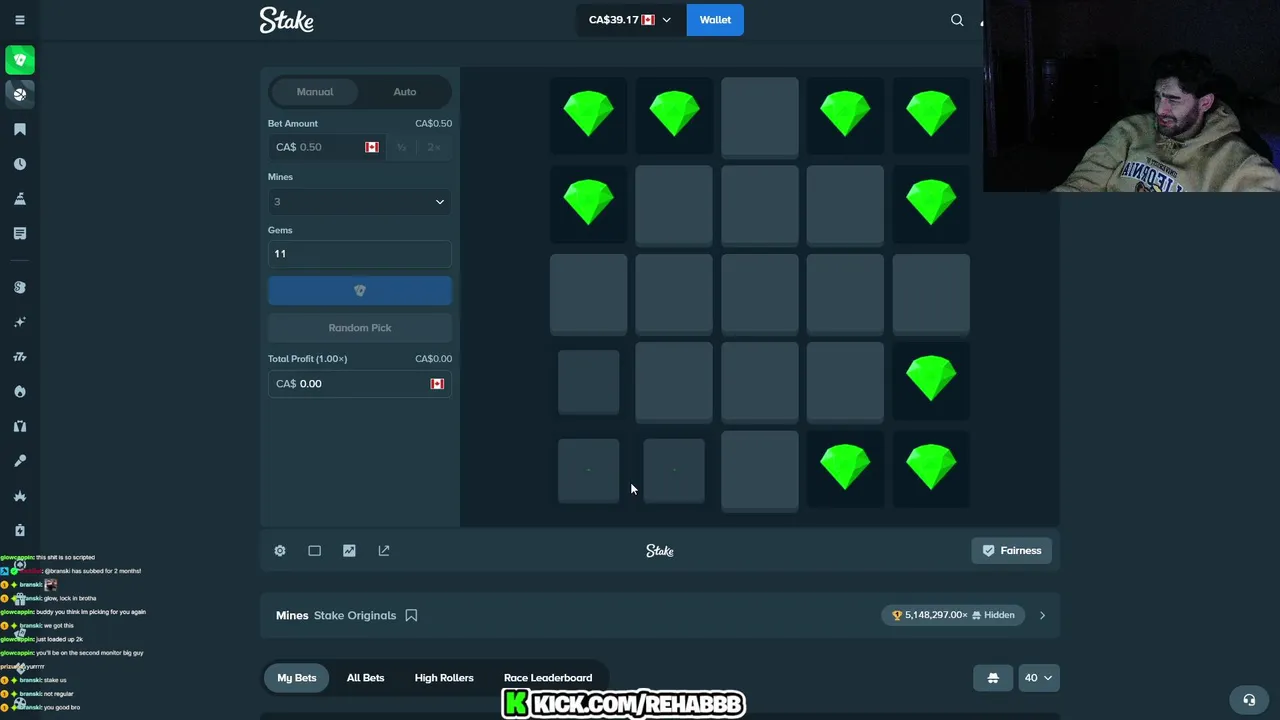Open the green Casino cards icon
The image size is (1280, 720).
pos(19,60)
